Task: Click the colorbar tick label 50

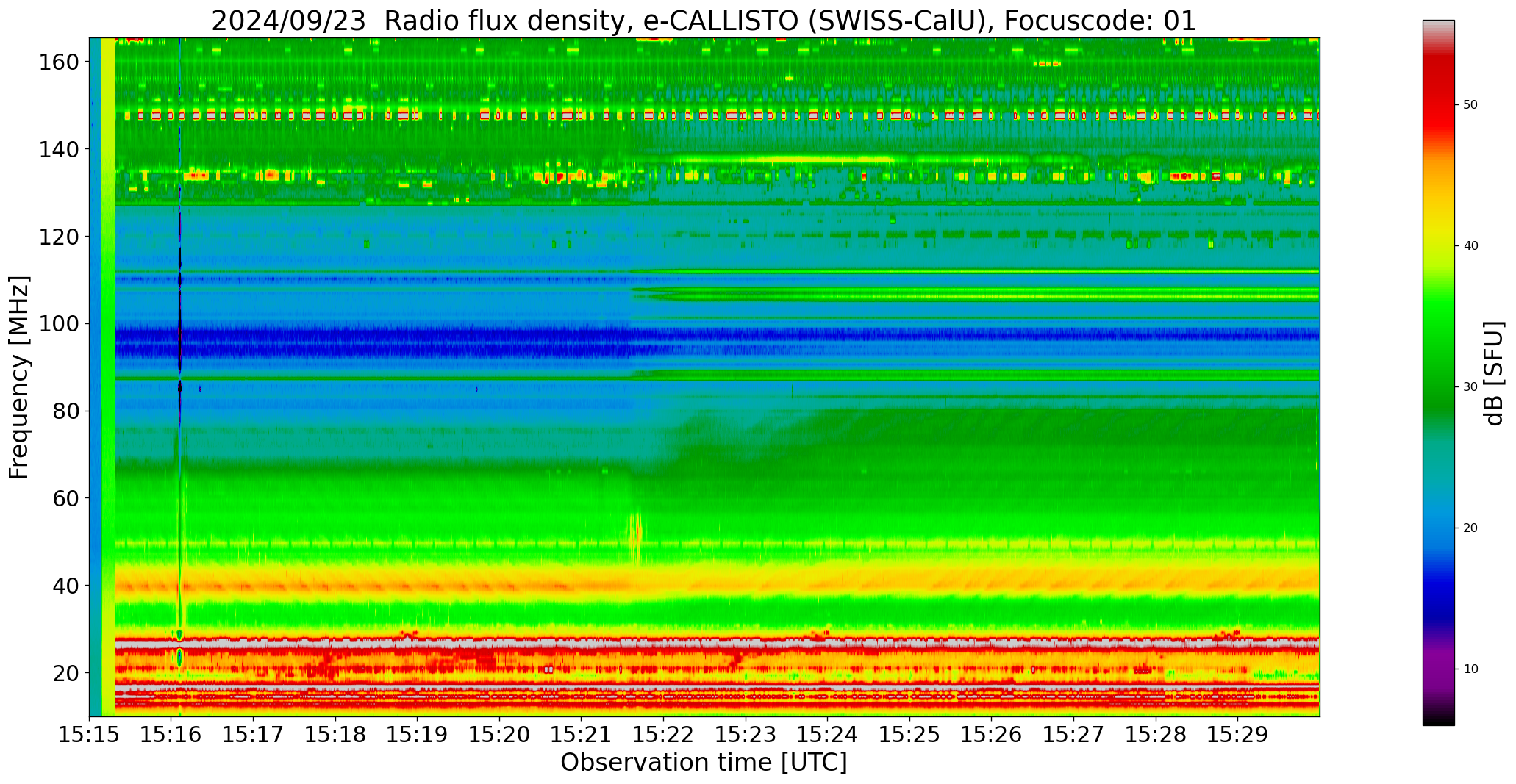Action: 1470,104
